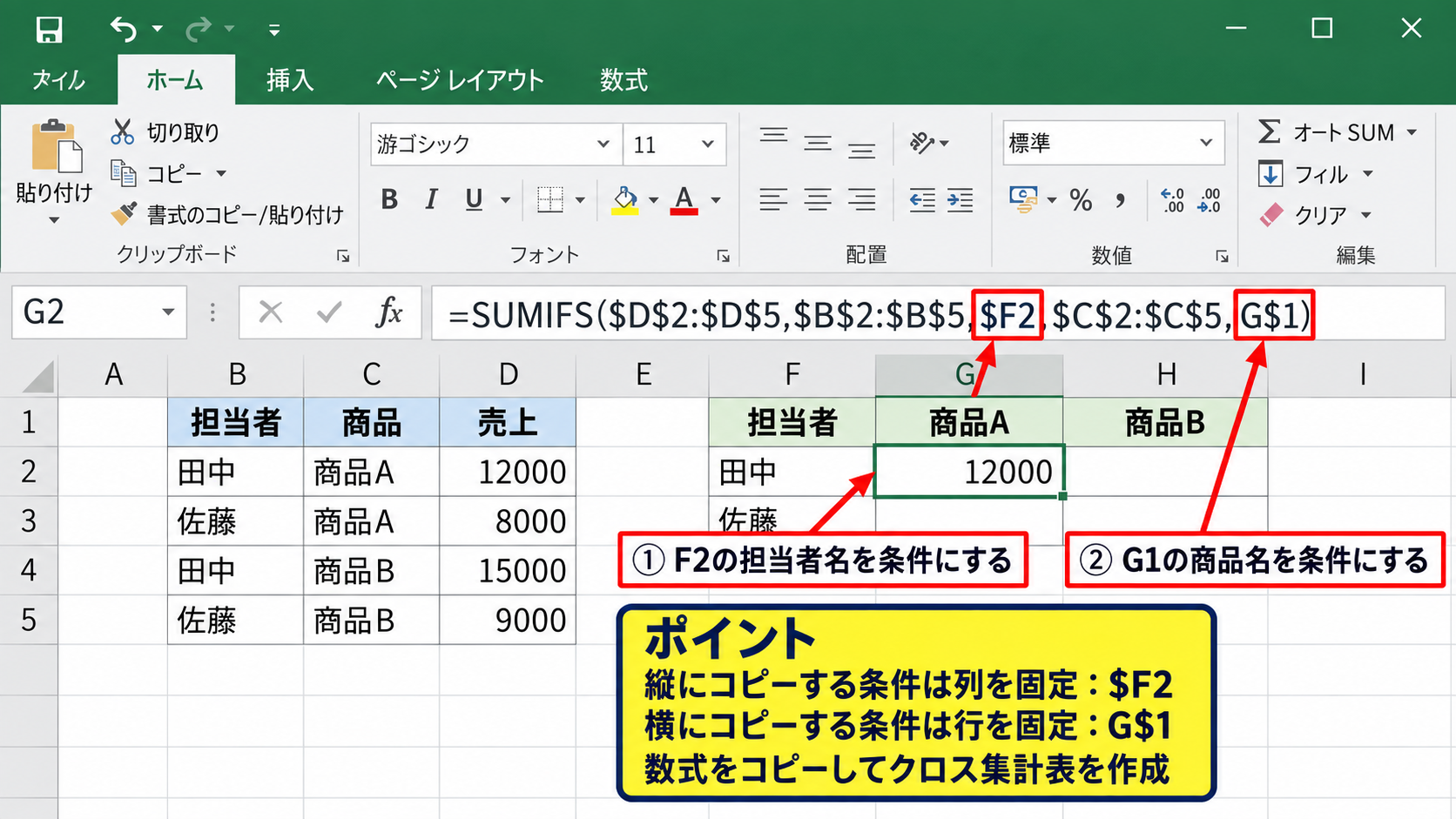Toggle Italic formatting
Screen dimensions: 1456x819
(431, 200)
